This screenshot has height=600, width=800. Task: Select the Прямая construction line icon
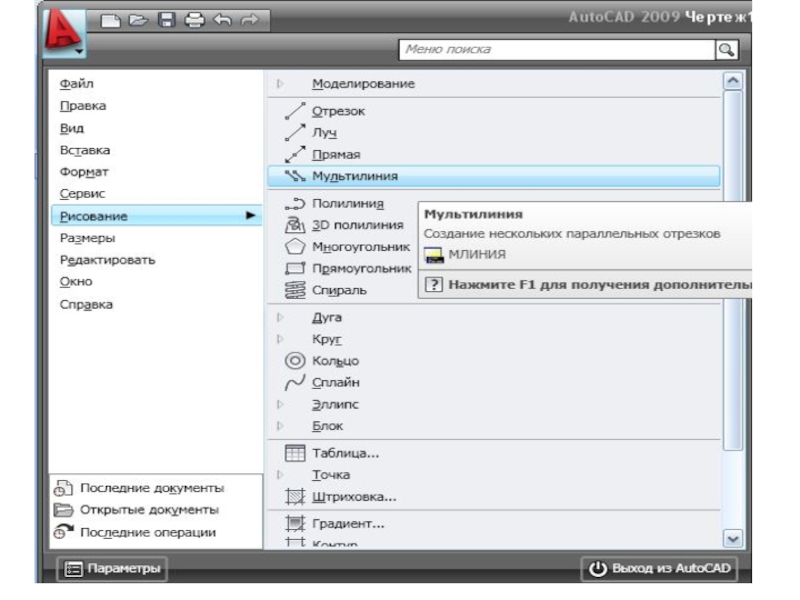pos(295,155)
